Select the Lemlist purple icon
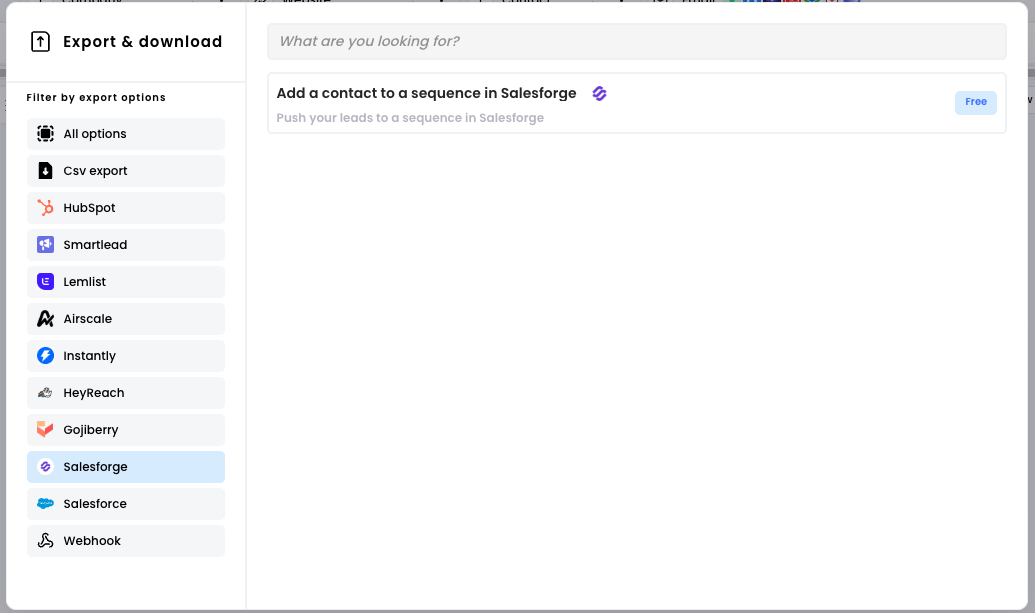Viewport: 1035px width, 613px height. tap(46, 282)
